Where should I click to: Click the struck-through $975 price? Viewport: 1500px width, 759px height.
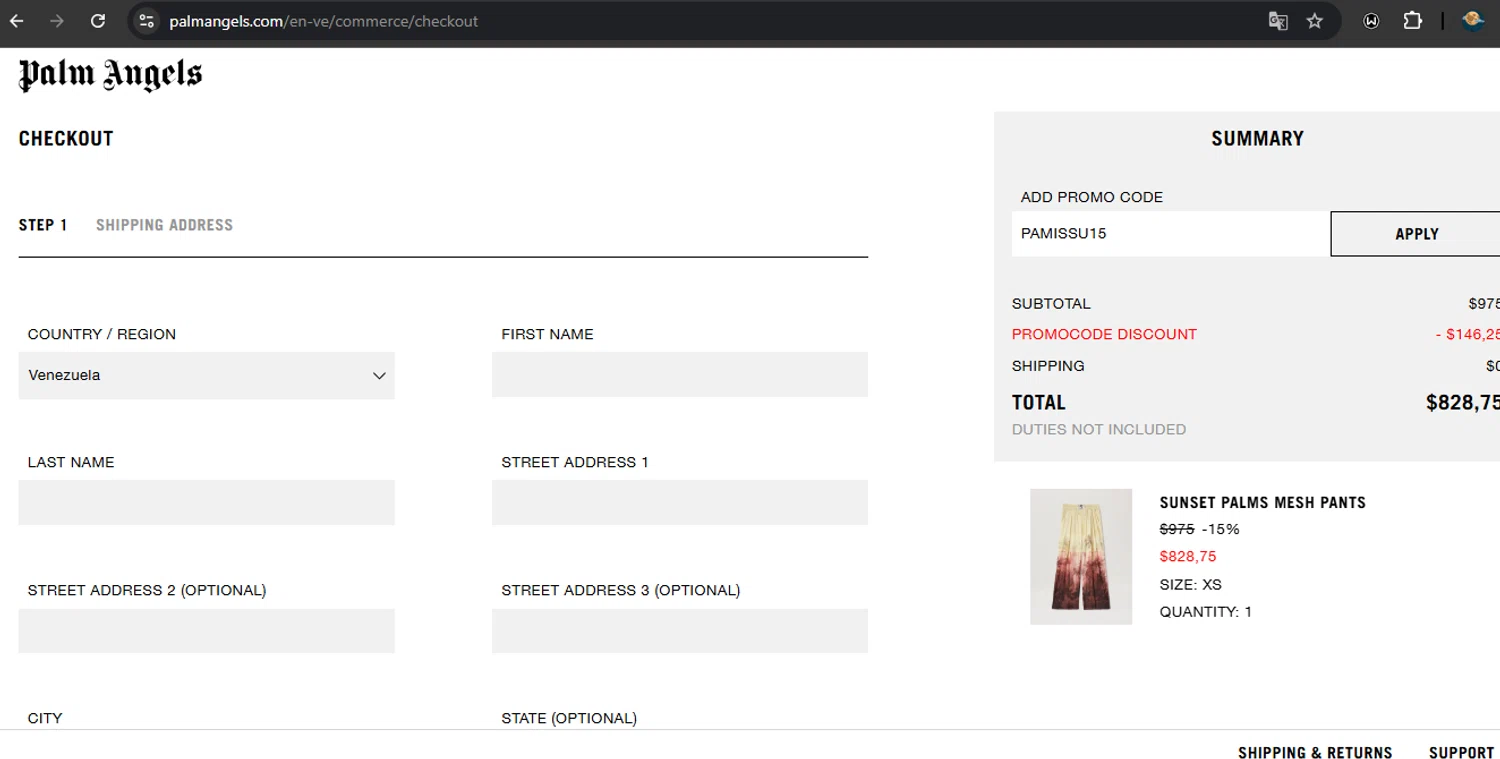(1177, 529)
